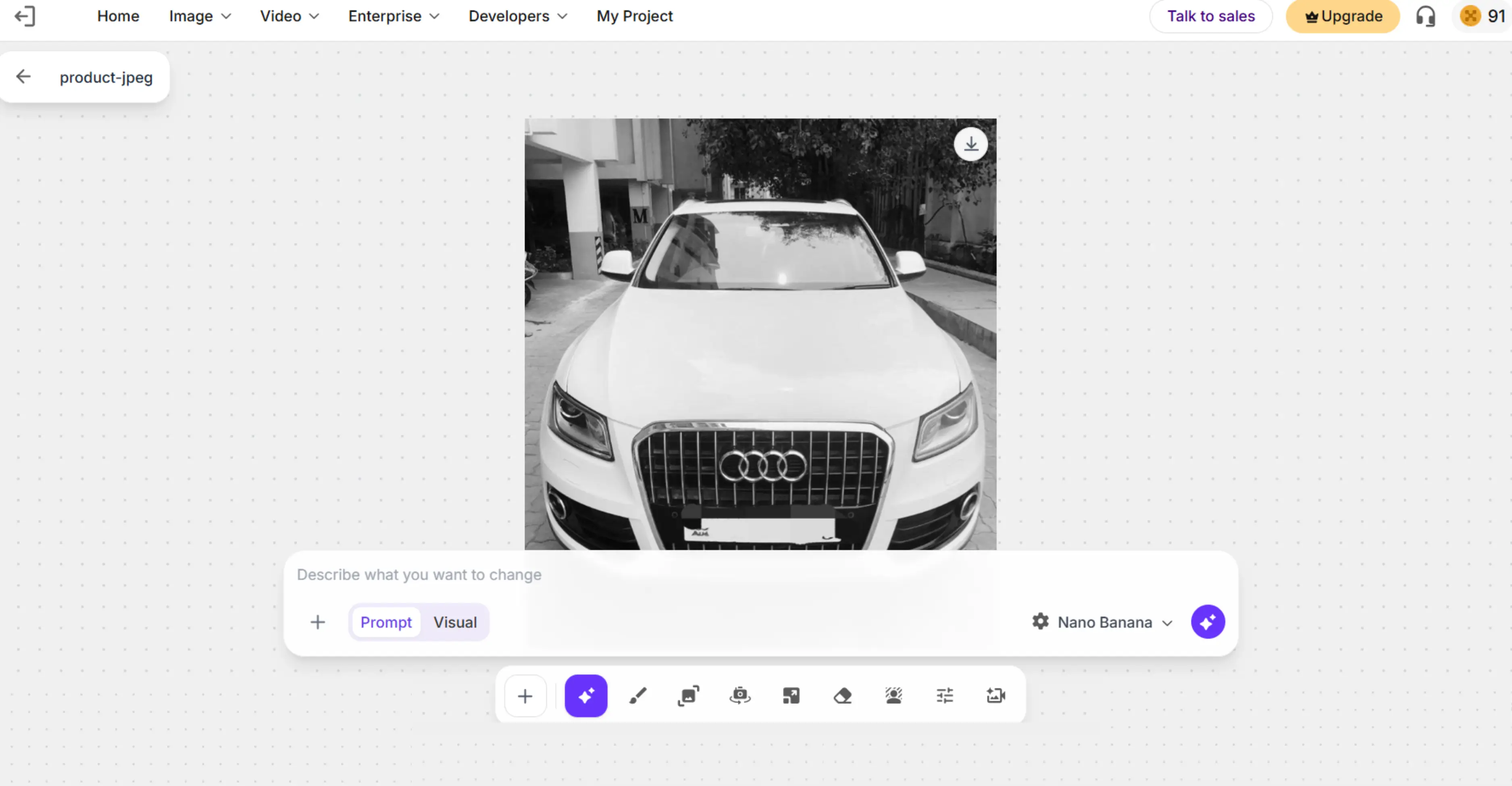1512x786 pixels.
Task: Select the upscale image tool
Action: click(791, 696)
